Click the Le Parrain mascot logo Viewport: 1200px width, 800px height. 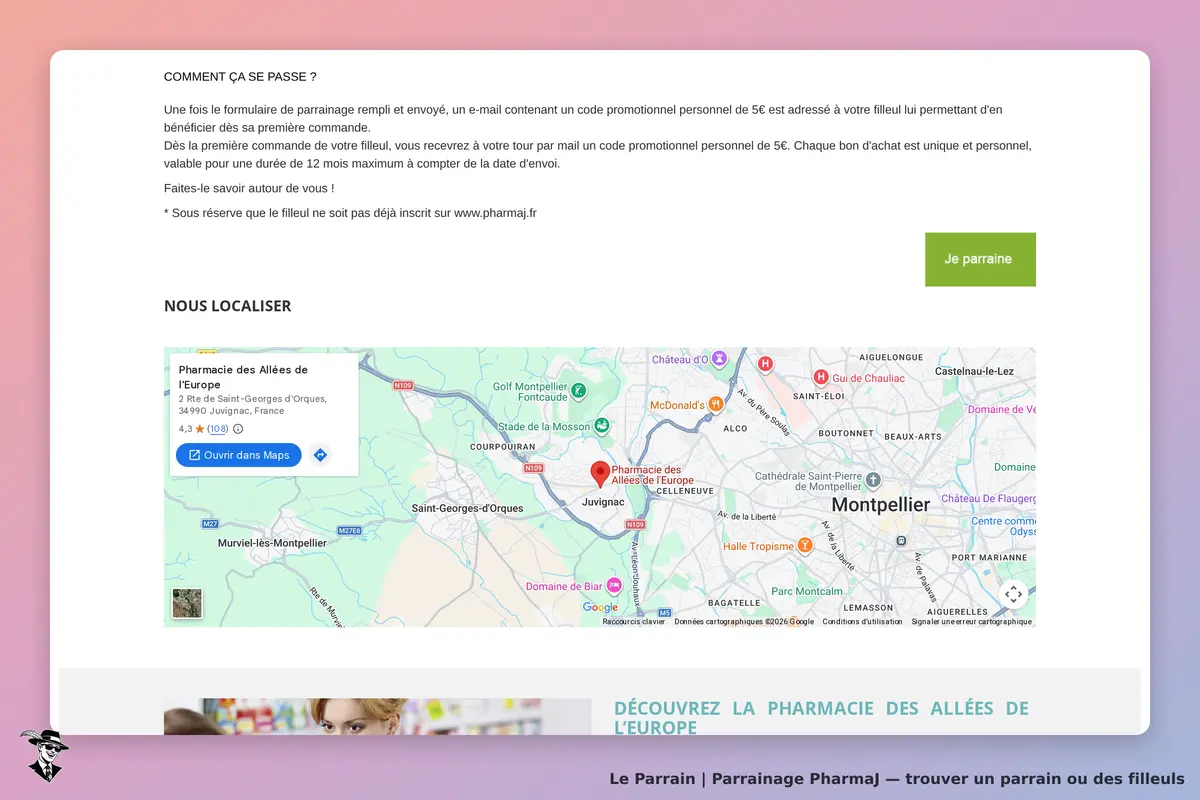coord(44,755)
